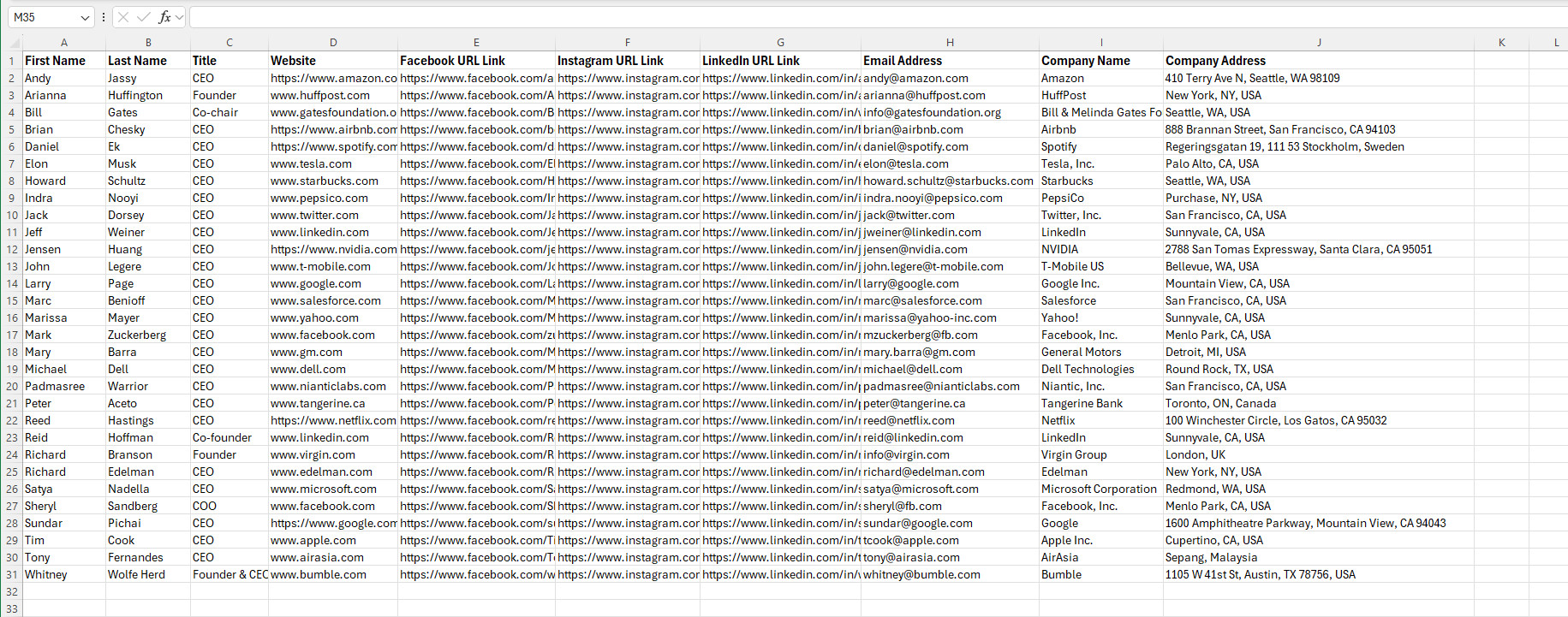Click the address 'Sepang, Malaysia'
Viewport: 1568px width, 617px height.
[1211, 557]
